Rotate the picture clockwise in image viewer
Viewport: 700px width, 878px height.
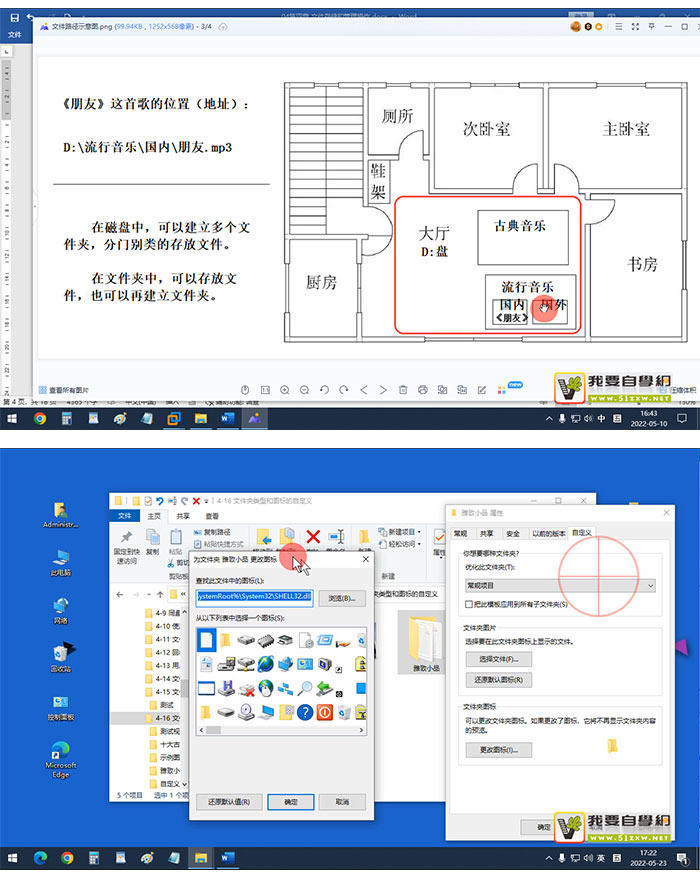[344, 390]
